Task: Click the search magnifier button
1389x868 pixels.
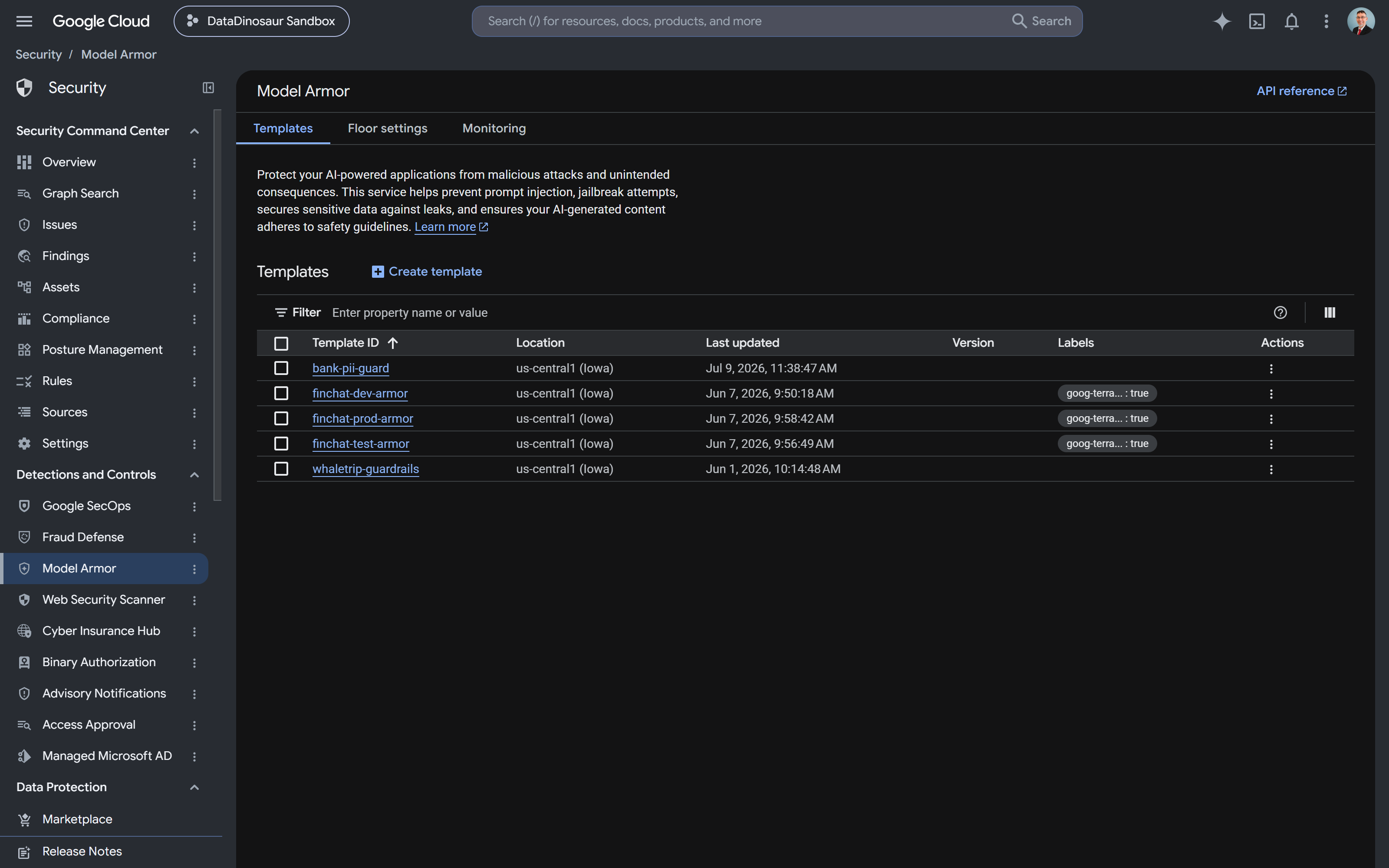Action: (x=1041, y=21)
